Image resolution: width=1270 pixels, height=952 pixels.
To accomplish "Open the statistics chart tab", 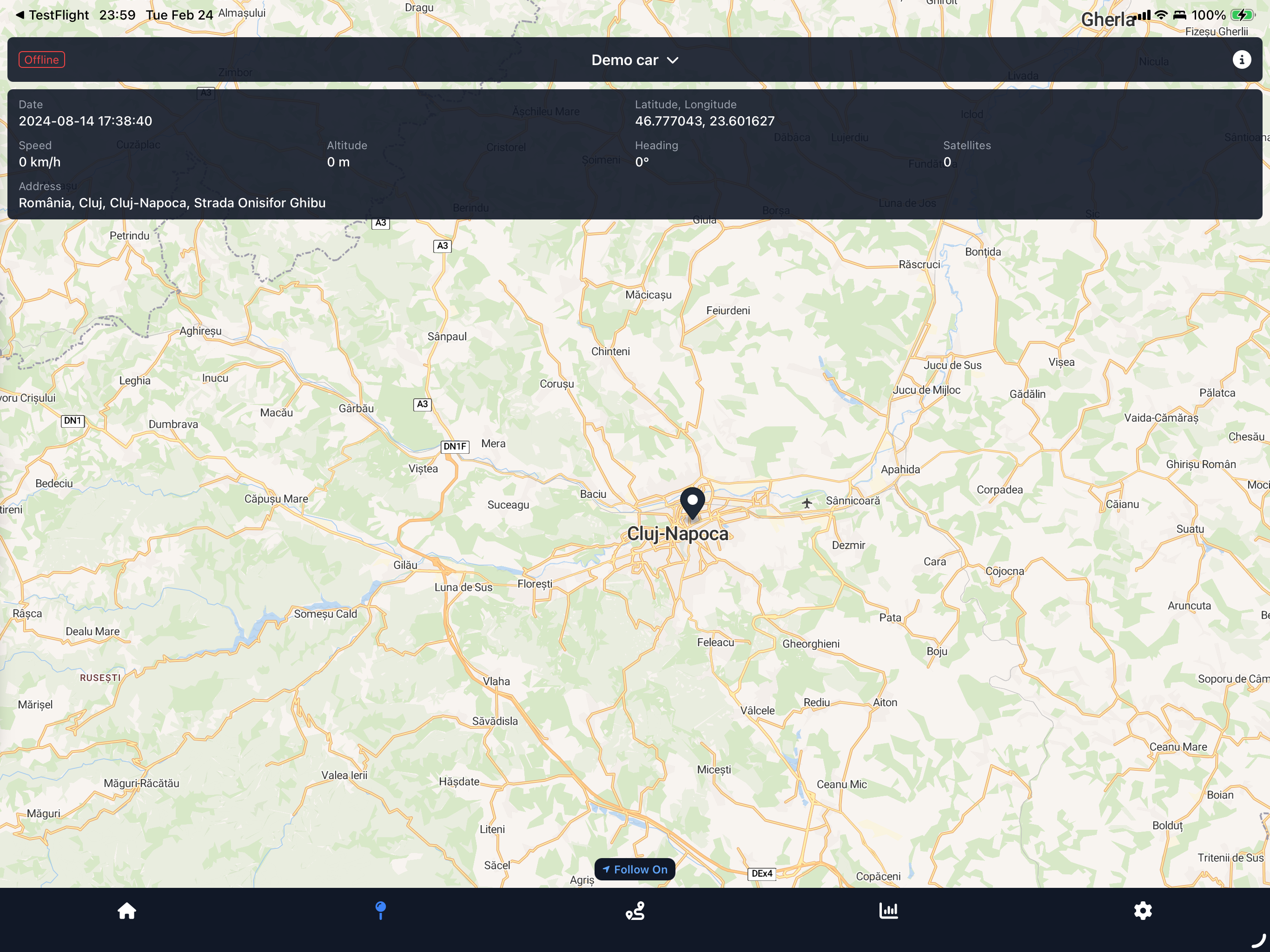I will (x=889, y=911).
